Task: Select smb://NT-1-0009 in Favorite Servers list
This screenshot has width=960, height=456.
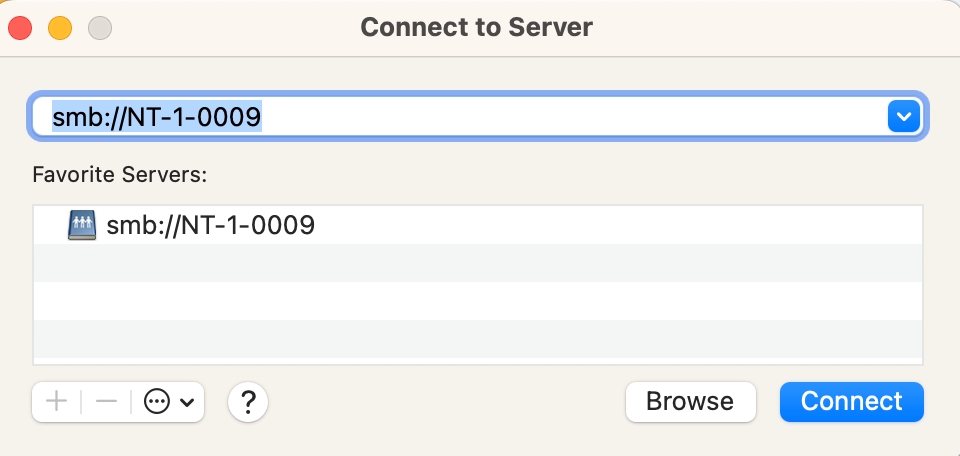Action: [210, 225]
